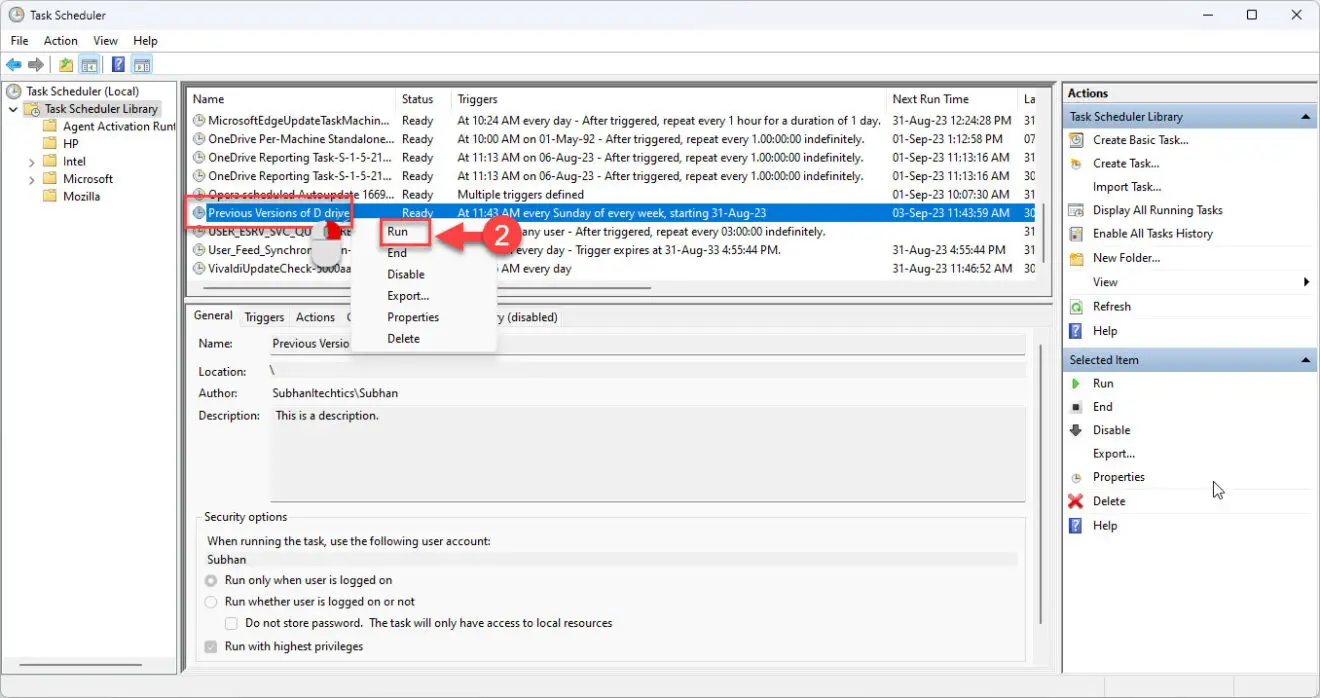Switch to the Triggers tab
1320x698 pixels.
[x=263, y=316]
